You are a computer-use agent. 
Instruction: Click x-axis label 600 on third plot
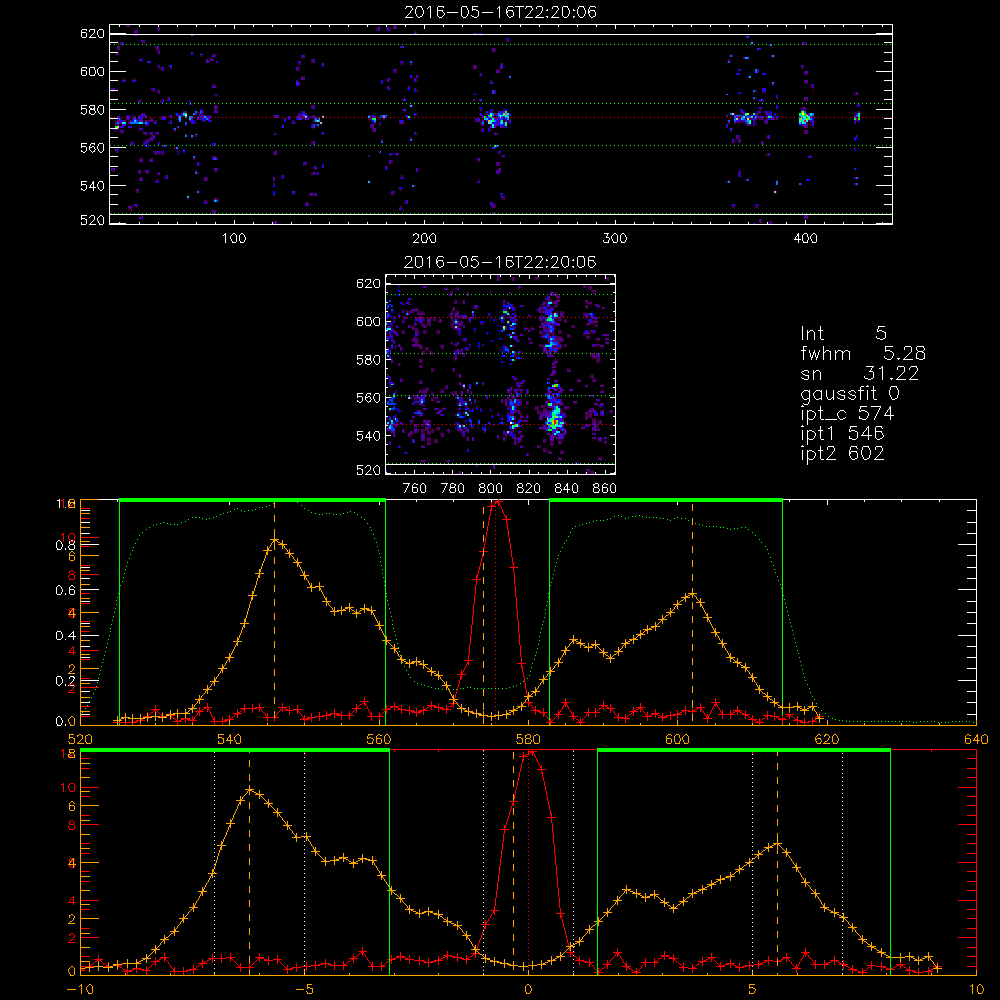pos(677,740)
